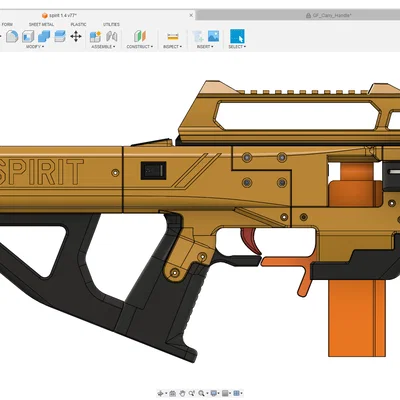The height and width of the screenshot is (400, 400).
Task: Click the Insert Canvas image icon
Action: (213, 36)
